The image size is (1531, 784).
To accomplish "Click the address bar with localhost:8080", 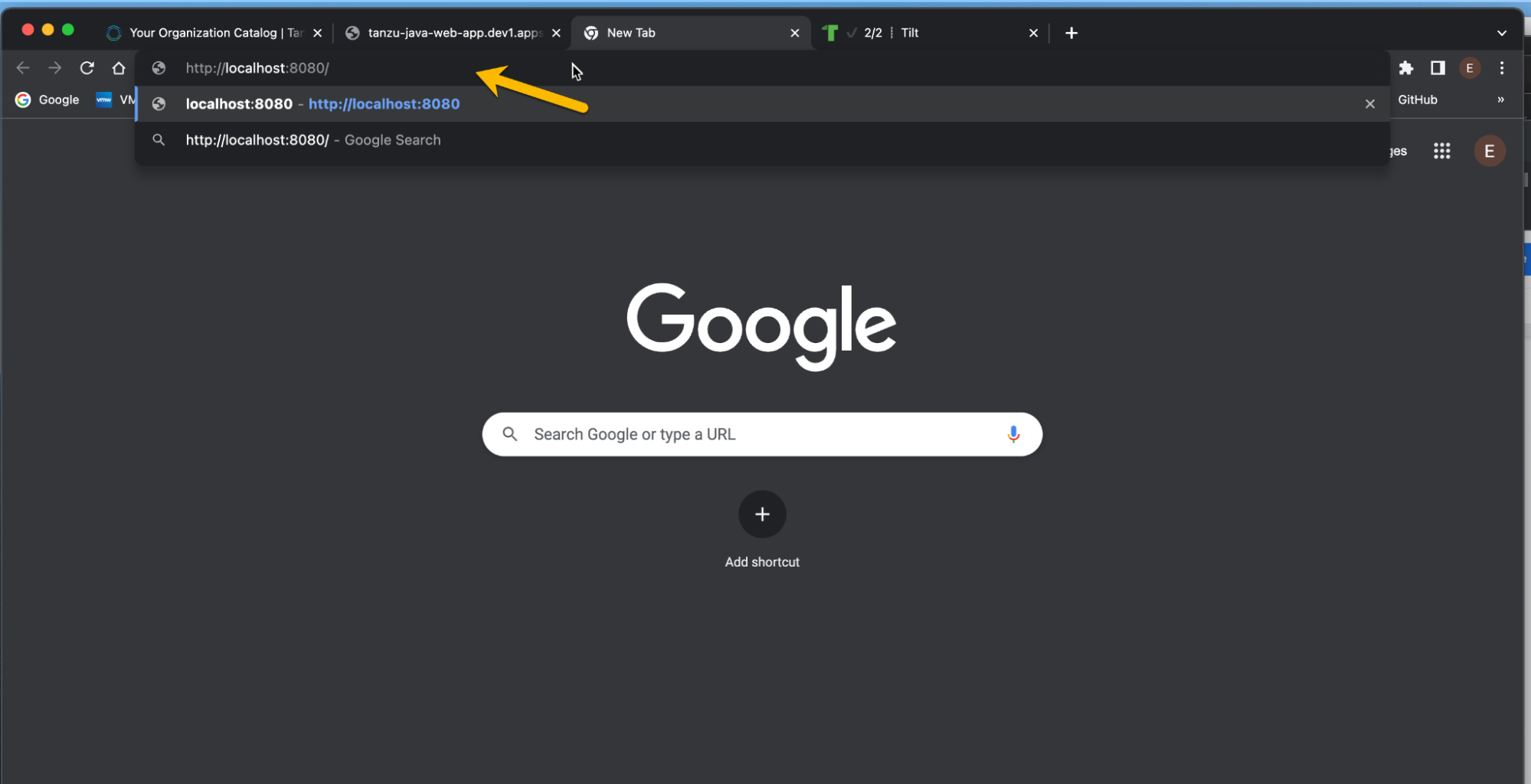I will point(762,68).
